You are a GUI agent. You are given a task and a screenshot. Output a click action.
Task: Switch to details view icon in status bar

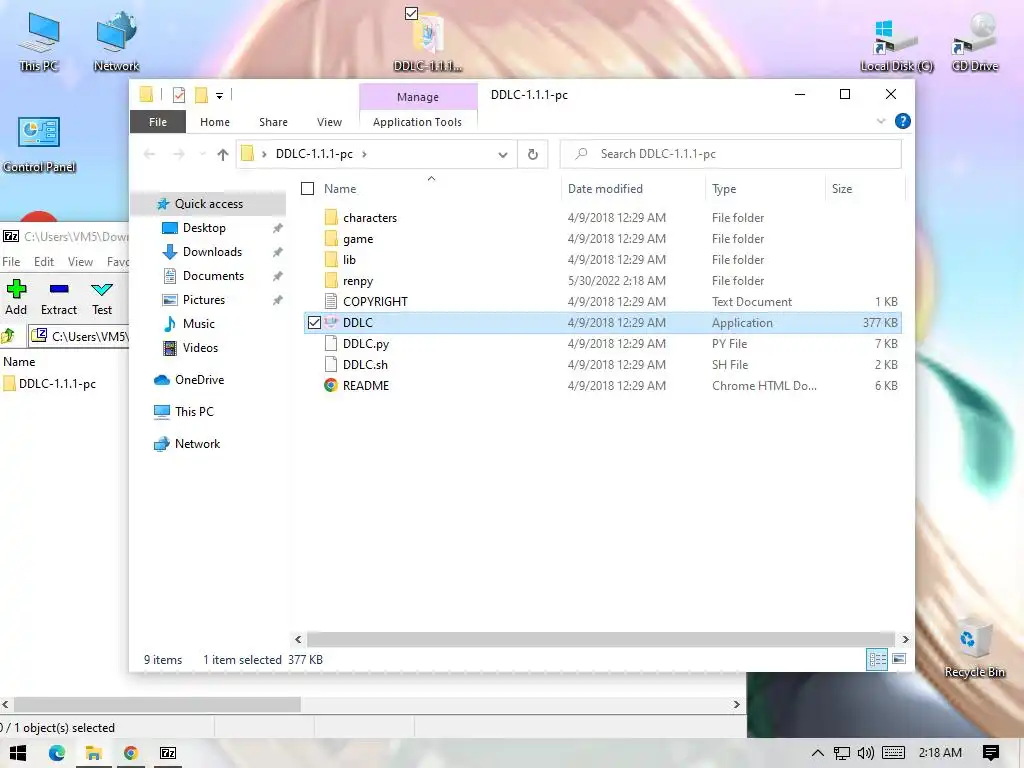[x=876, y=660]
